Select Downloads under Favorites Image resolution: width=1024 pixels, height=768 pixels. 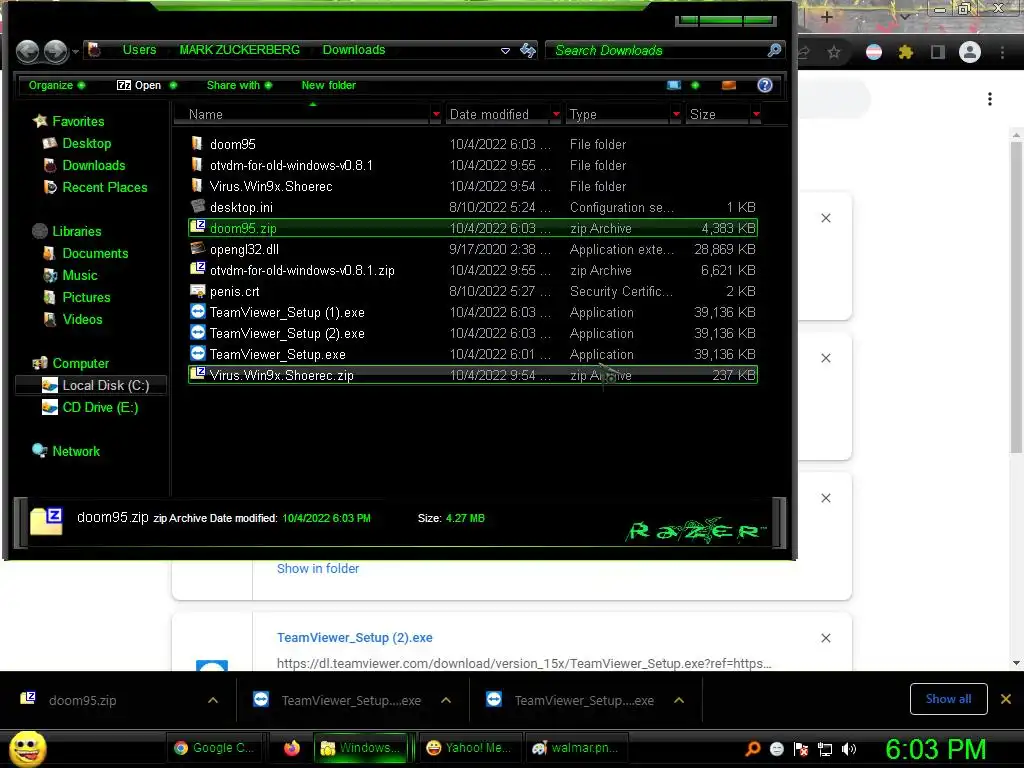tap(93, 165)
